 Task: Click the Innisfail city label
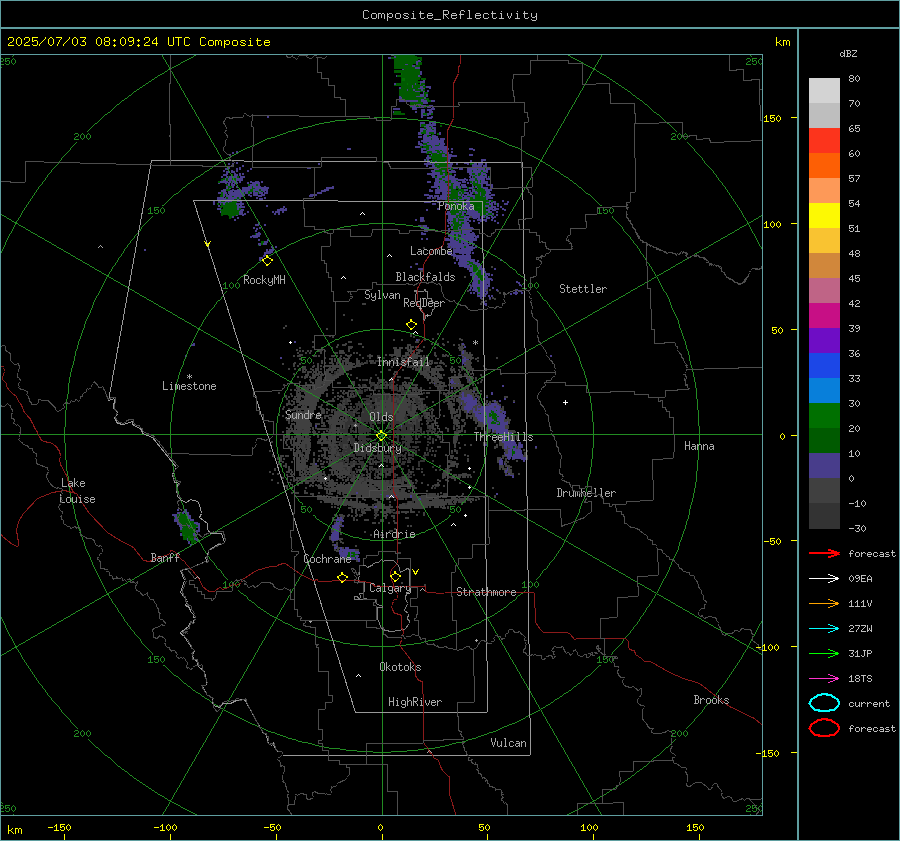coord(403,362)
